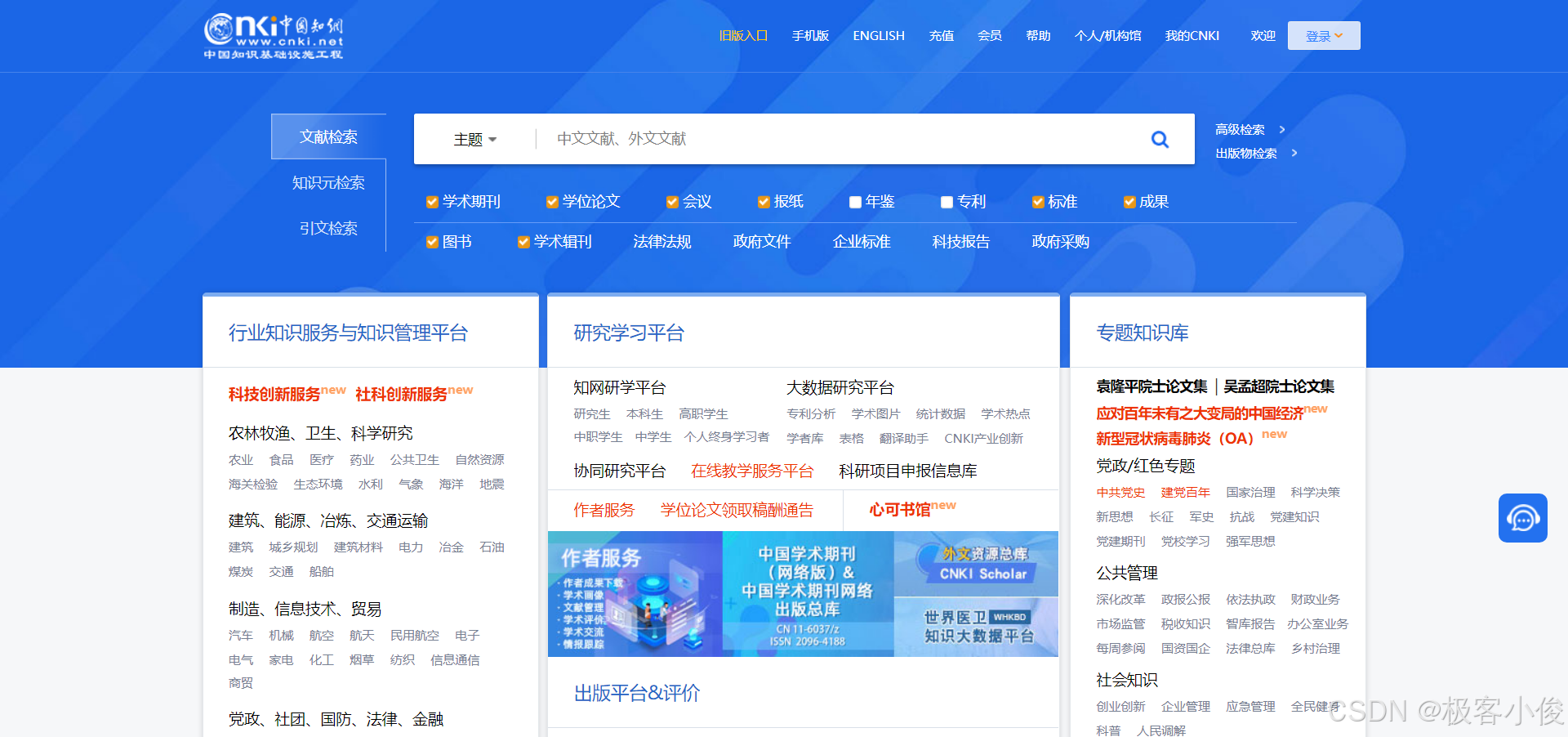Enable the 专利 checkbox
Screen dimensions: 1568x737
[x=947, y=202]
